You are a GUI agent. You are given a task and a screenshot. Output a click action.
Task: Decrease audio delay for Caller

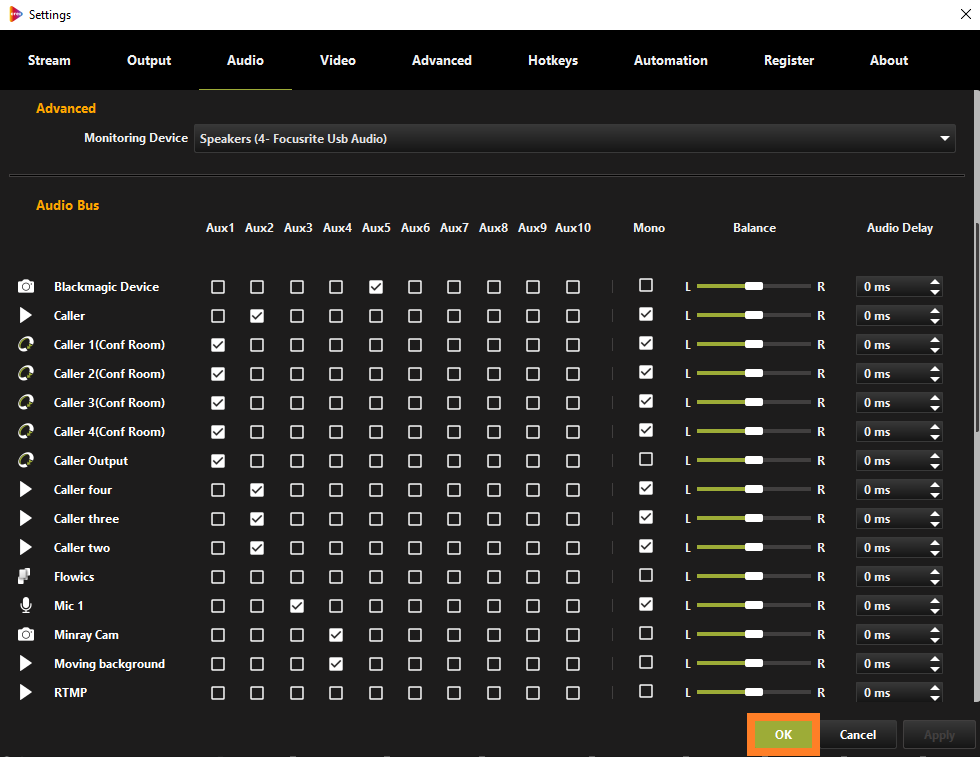[x=934, y=321]
